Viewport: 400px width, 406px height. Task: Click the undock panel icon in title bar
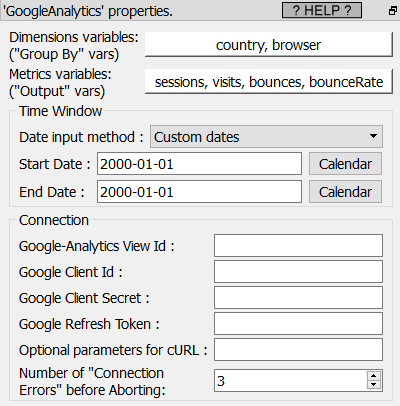click(x=393, y=11)
